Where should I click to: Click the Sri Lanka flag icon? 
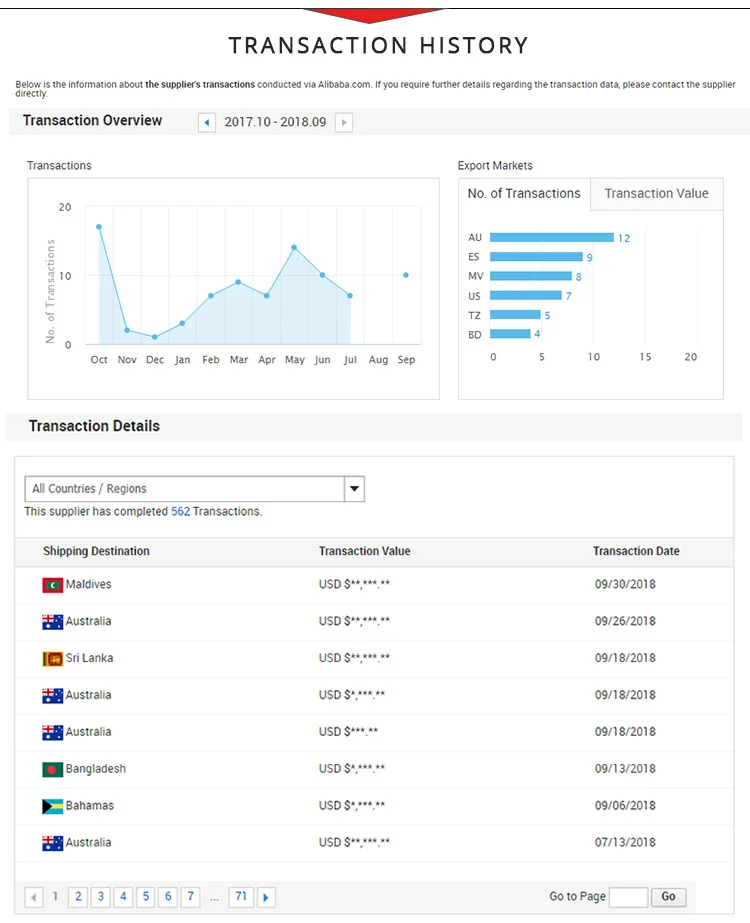click(53, 659)
